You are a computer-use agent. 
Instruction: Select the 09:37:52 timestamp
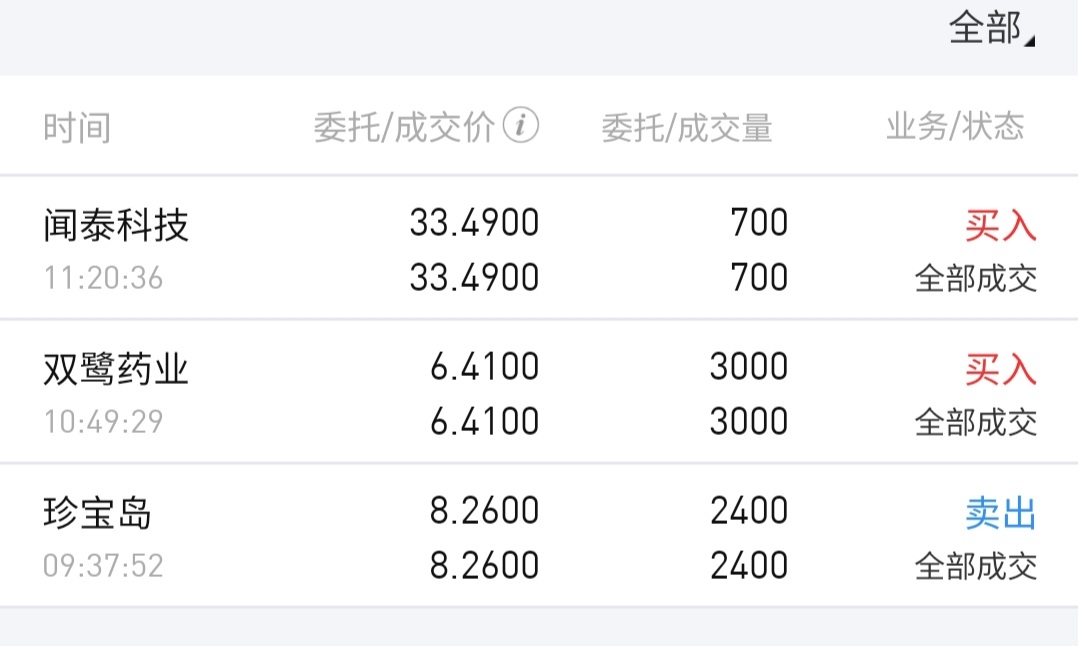[103, 566]
